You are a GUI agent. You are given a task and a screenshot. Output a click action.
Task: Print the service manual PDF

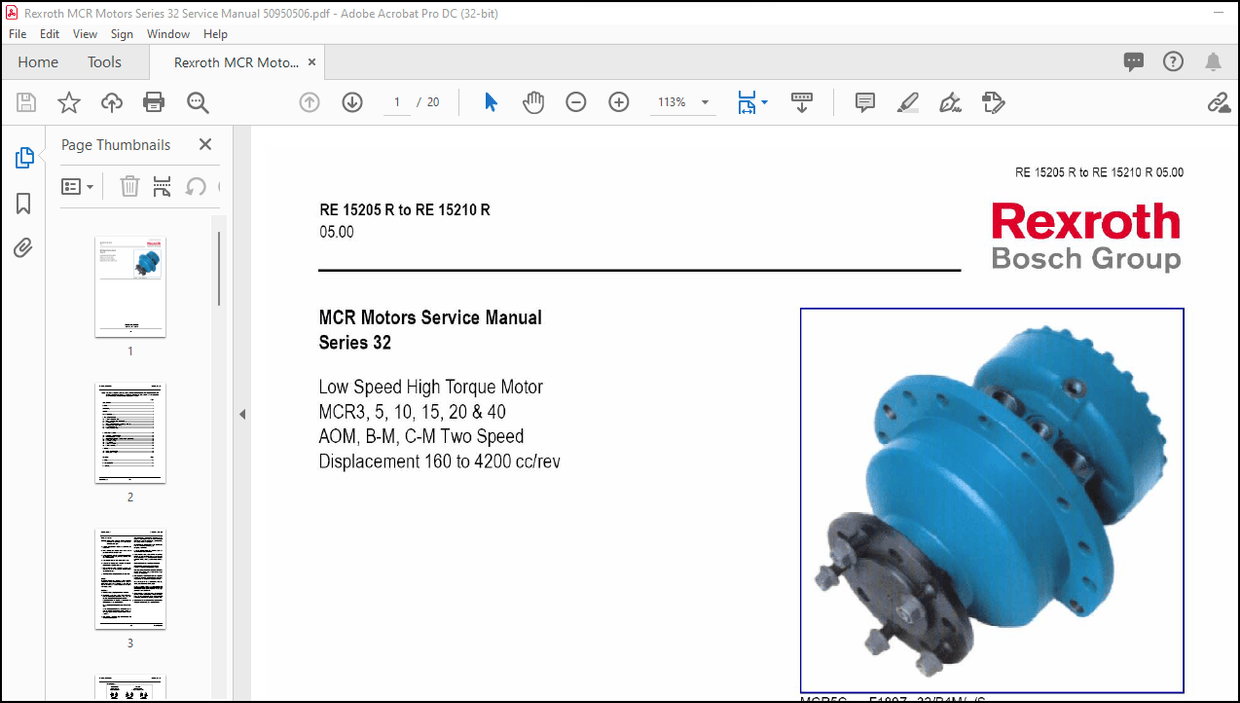coord(153,101)
